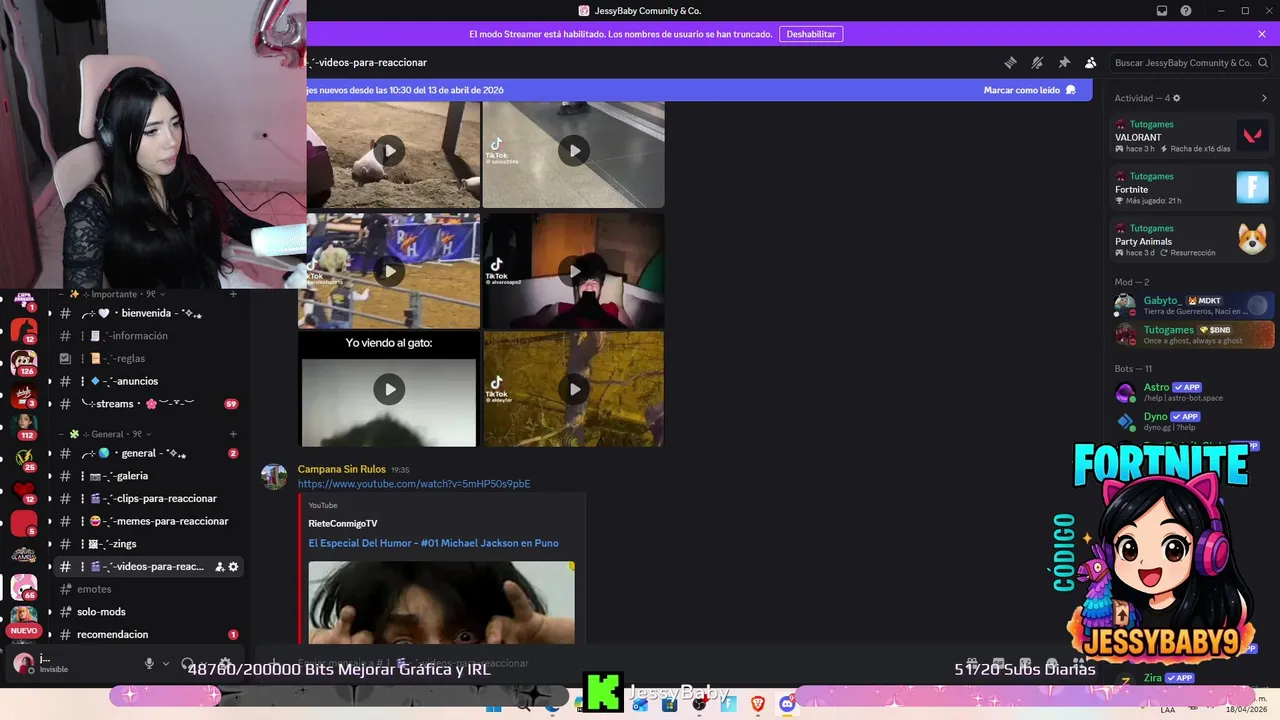This screenshot has height=720, width=1280.
Task: Click magnifier in server search box
Action: (1262, 62)
